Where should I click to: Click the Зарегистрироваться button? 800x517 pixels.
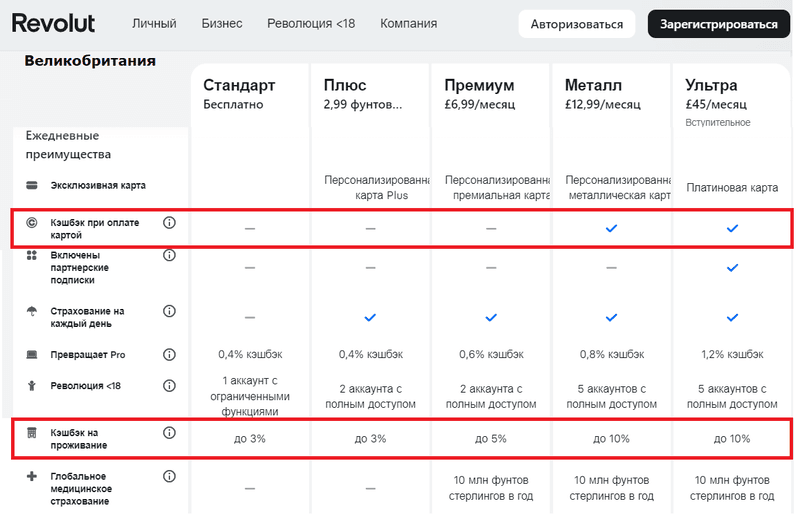click(x=719, y=24)
